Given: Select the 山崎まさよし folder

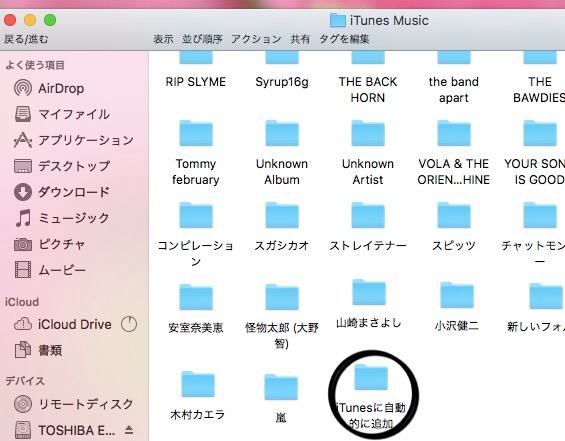Looking at the screenshot, I should 369,292.
